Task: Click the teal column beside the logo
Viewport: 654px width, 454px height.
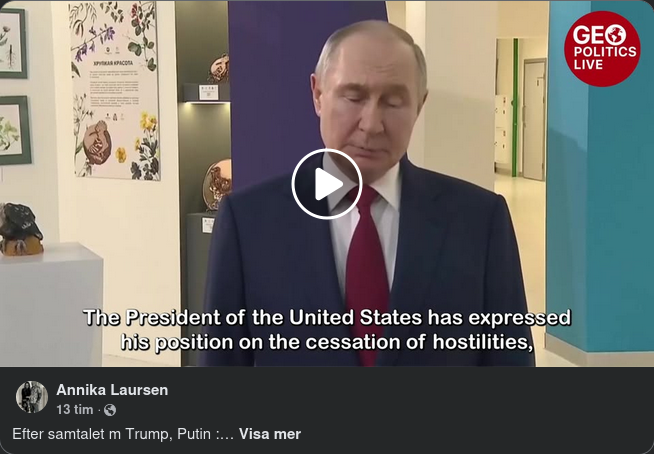Action: pos(601,209)
